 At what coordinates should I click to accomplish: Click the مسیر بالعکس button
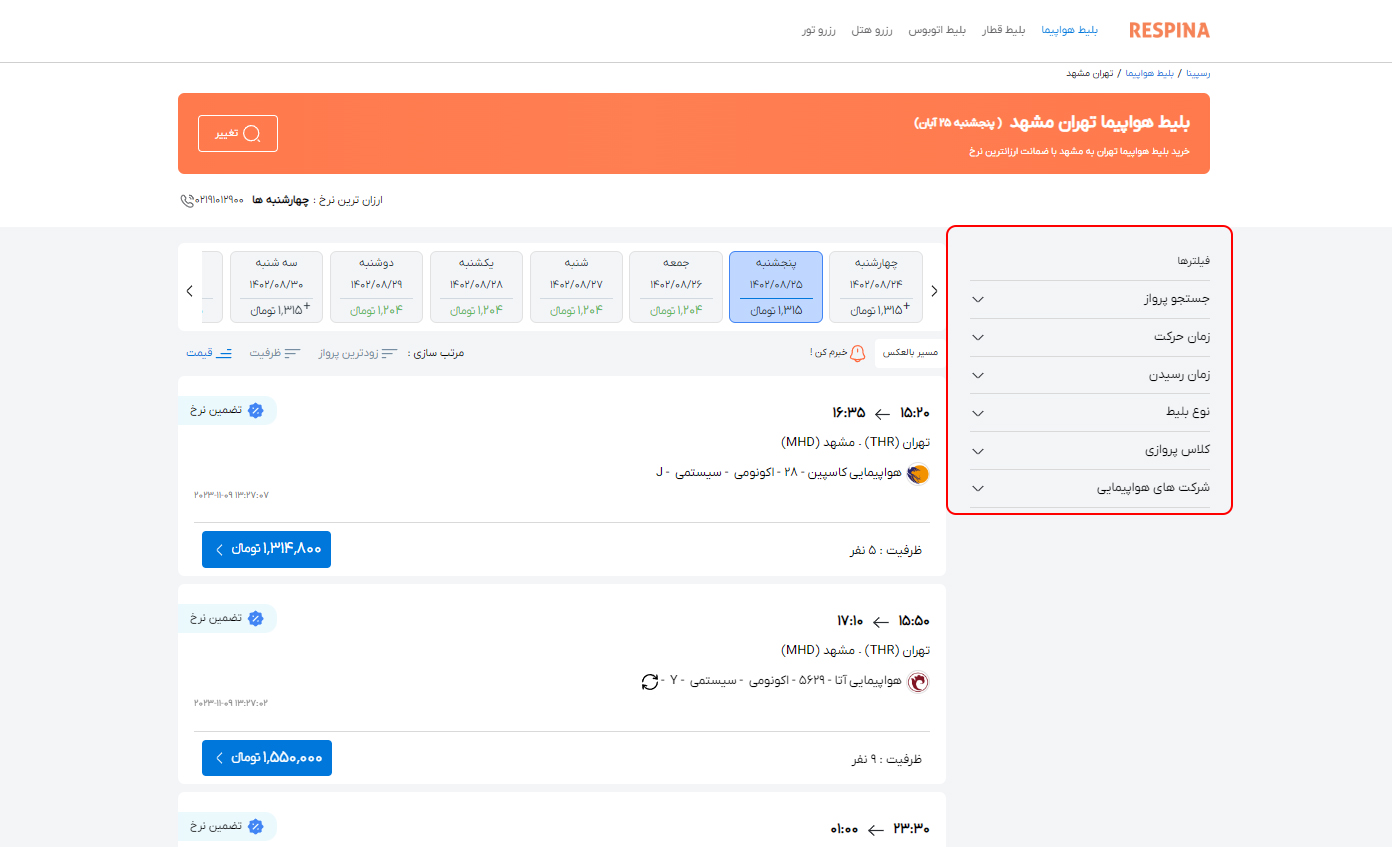(x=912, y=353)
